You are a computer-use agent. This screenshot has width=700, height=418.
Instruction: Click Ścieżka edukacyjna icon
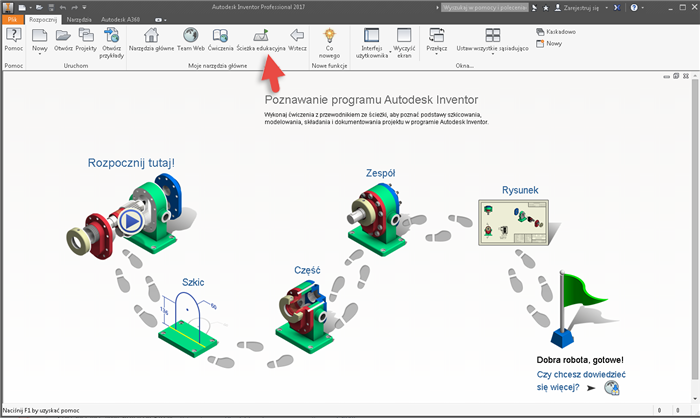click(x=261, y=35)
